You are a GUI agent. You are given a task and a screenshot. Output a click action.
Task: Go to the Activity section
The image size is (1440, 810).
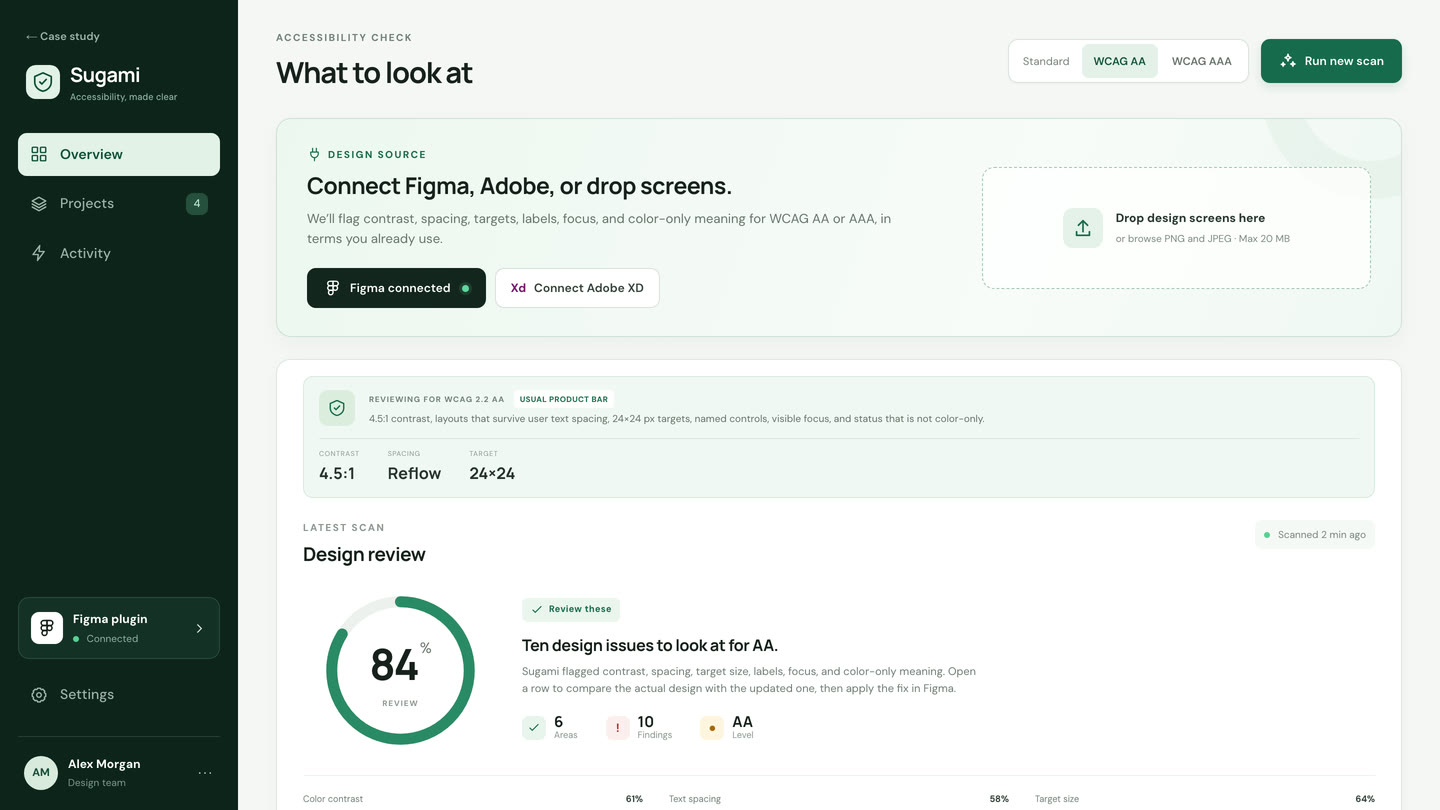point(119,254)
